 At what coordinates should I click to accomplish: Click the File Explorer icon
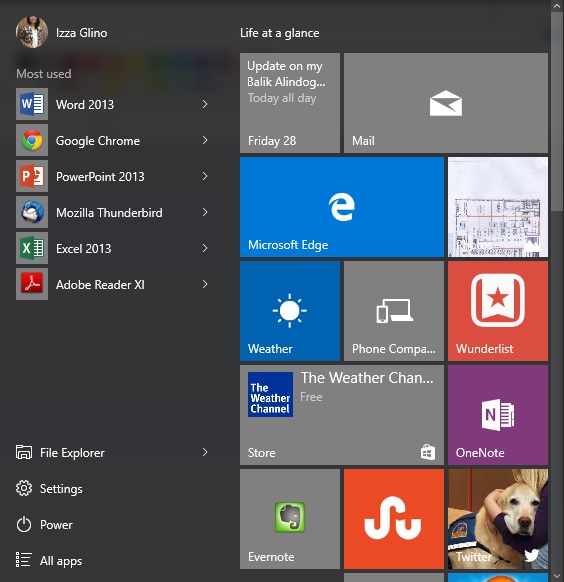(x=24, y=452)
